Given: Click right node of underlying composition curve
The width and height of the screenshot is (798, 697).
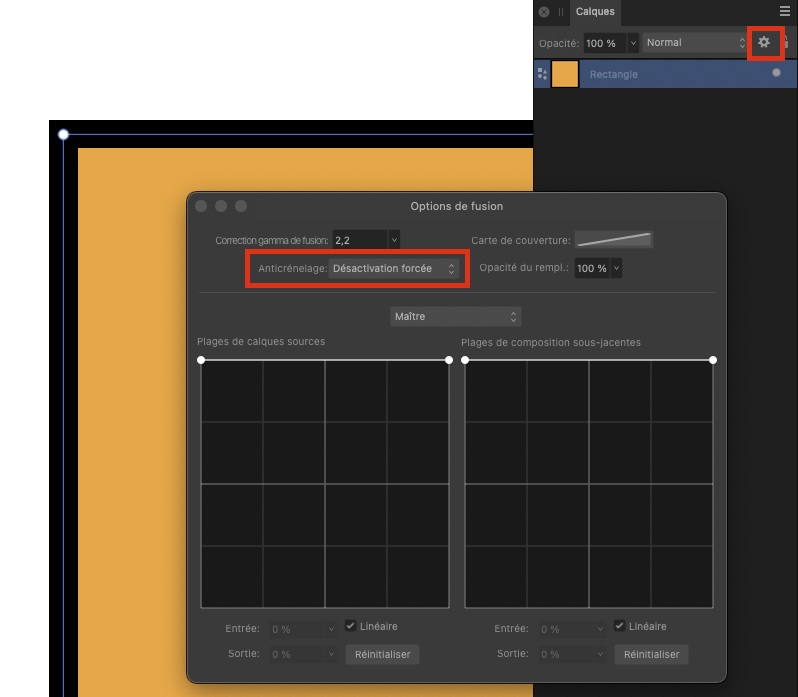Looking at the screenshot, I should tap(713, 360).
